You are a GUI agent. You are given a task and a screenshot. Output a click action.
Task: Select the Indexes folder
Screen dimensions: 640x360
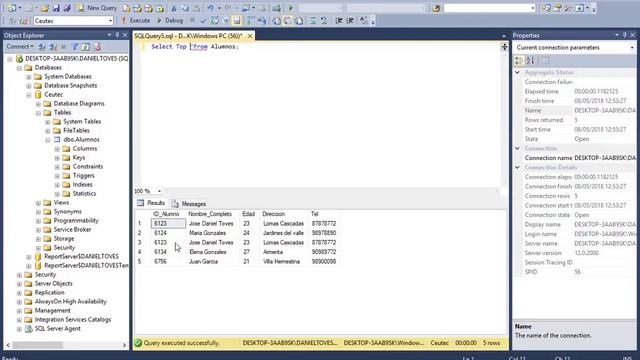click(x=82, y=184)
